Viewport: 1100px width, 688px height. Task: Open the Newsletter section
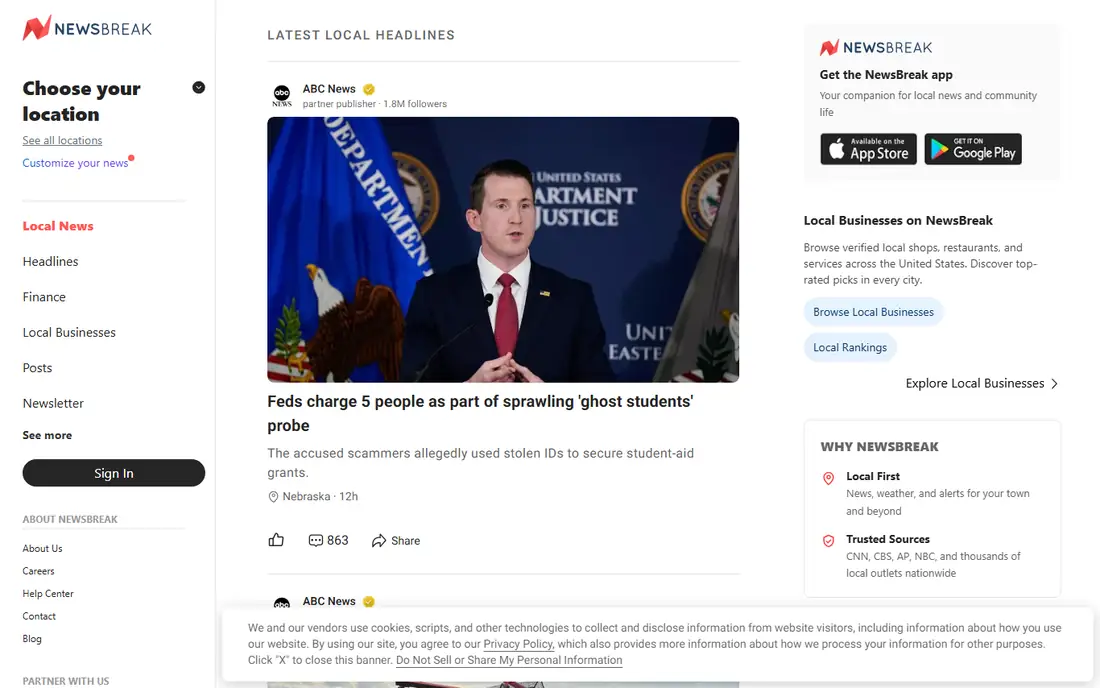(x=53, y=403)
